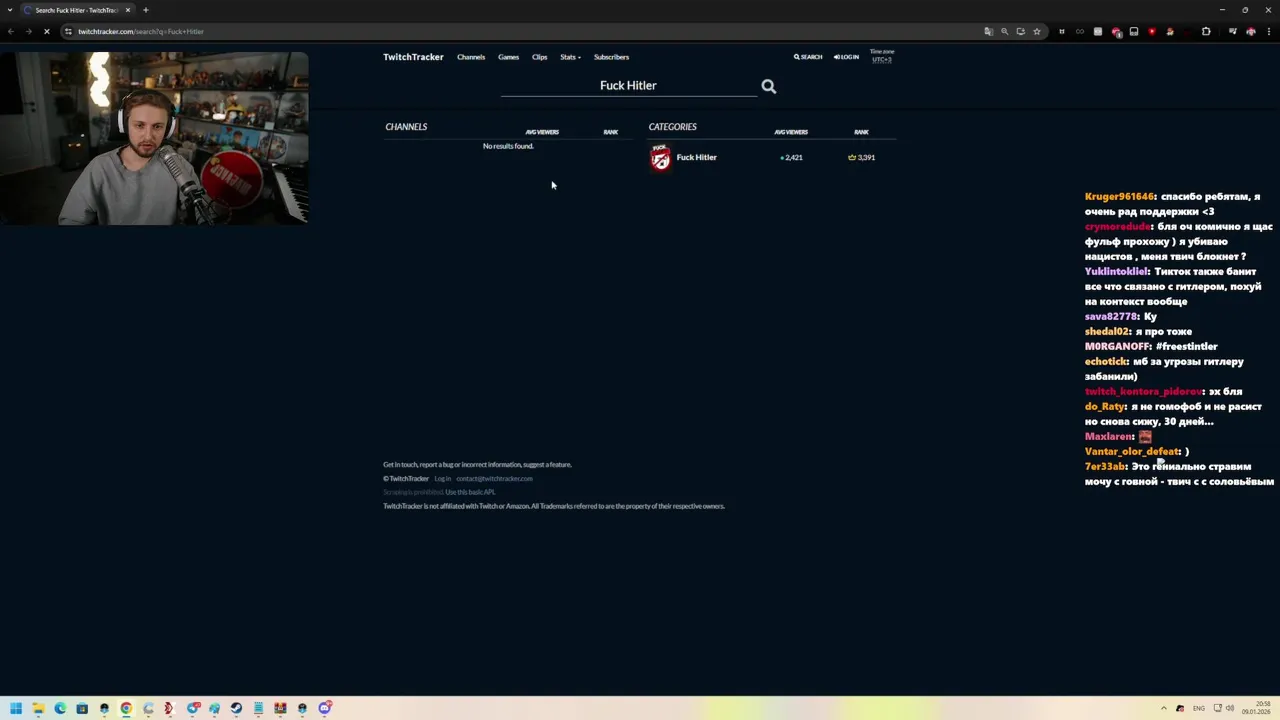Viewport: 1280px width, 720px height.
Task: Click the Log in footer link
Action: click(443, 479)
